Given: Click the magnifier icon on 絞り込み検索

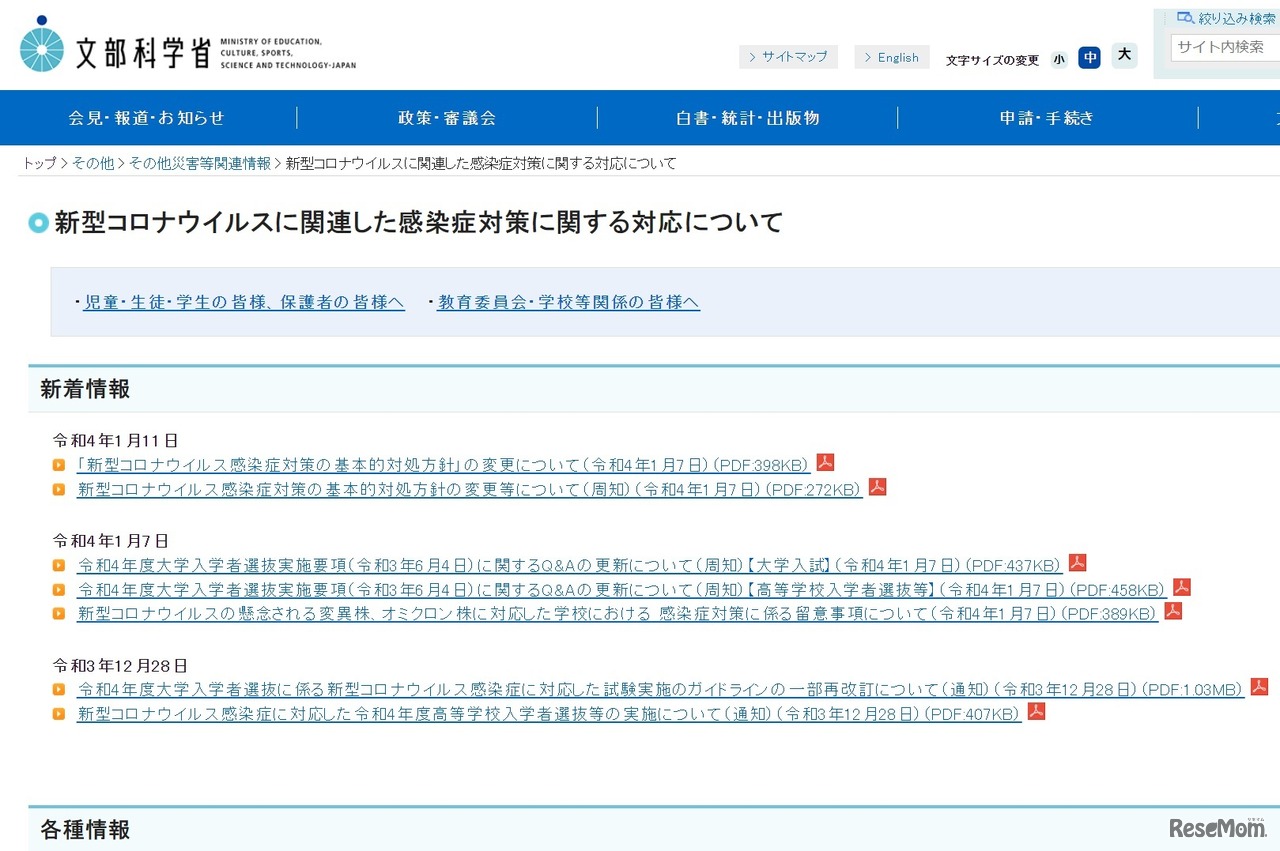Looking at the screenshot, I should (1183, 17).
